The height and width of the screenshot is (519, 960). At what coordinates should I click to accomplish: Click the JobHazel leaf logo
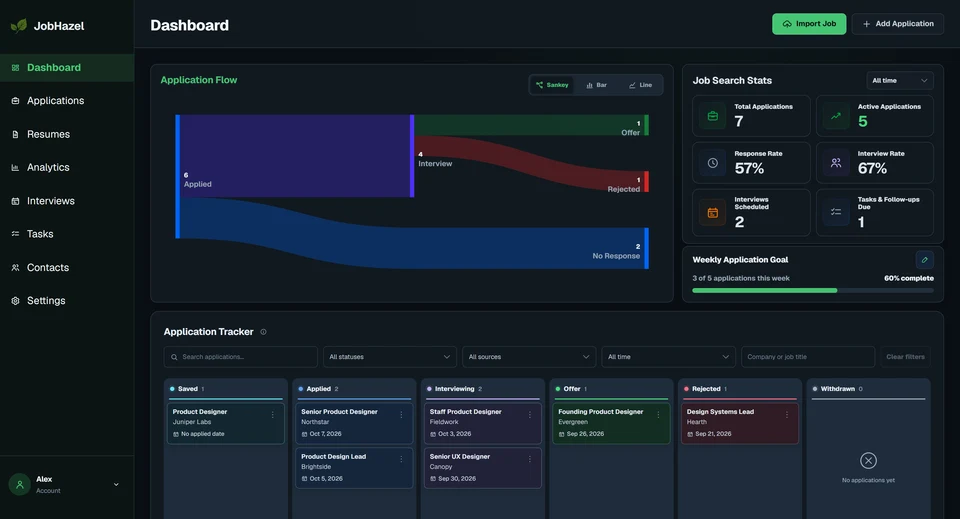(x=19, y=26)
